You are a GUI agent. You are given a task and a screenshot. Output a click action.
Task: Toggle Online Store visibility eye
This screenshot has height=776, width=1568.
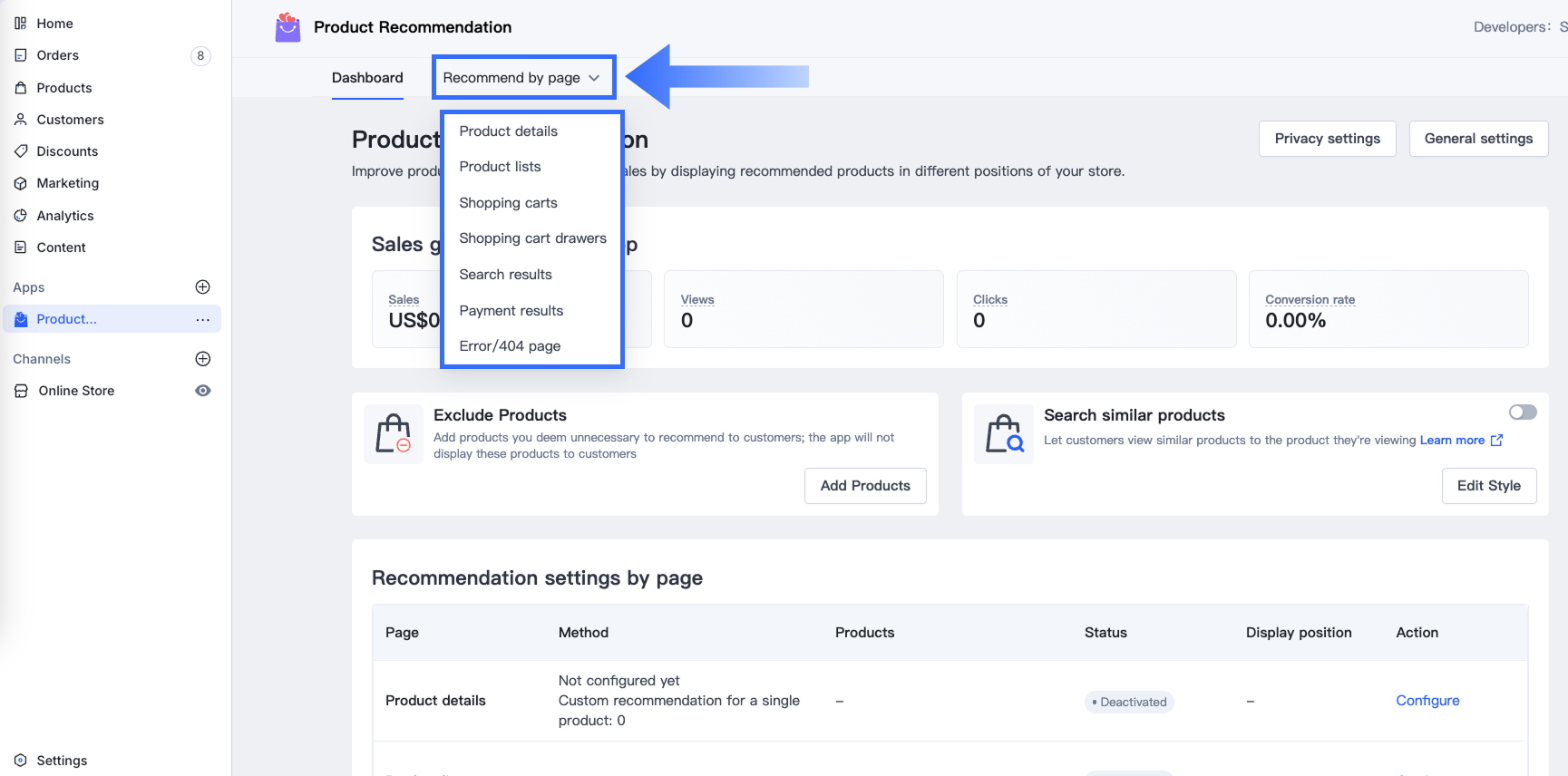pos(203,391)
